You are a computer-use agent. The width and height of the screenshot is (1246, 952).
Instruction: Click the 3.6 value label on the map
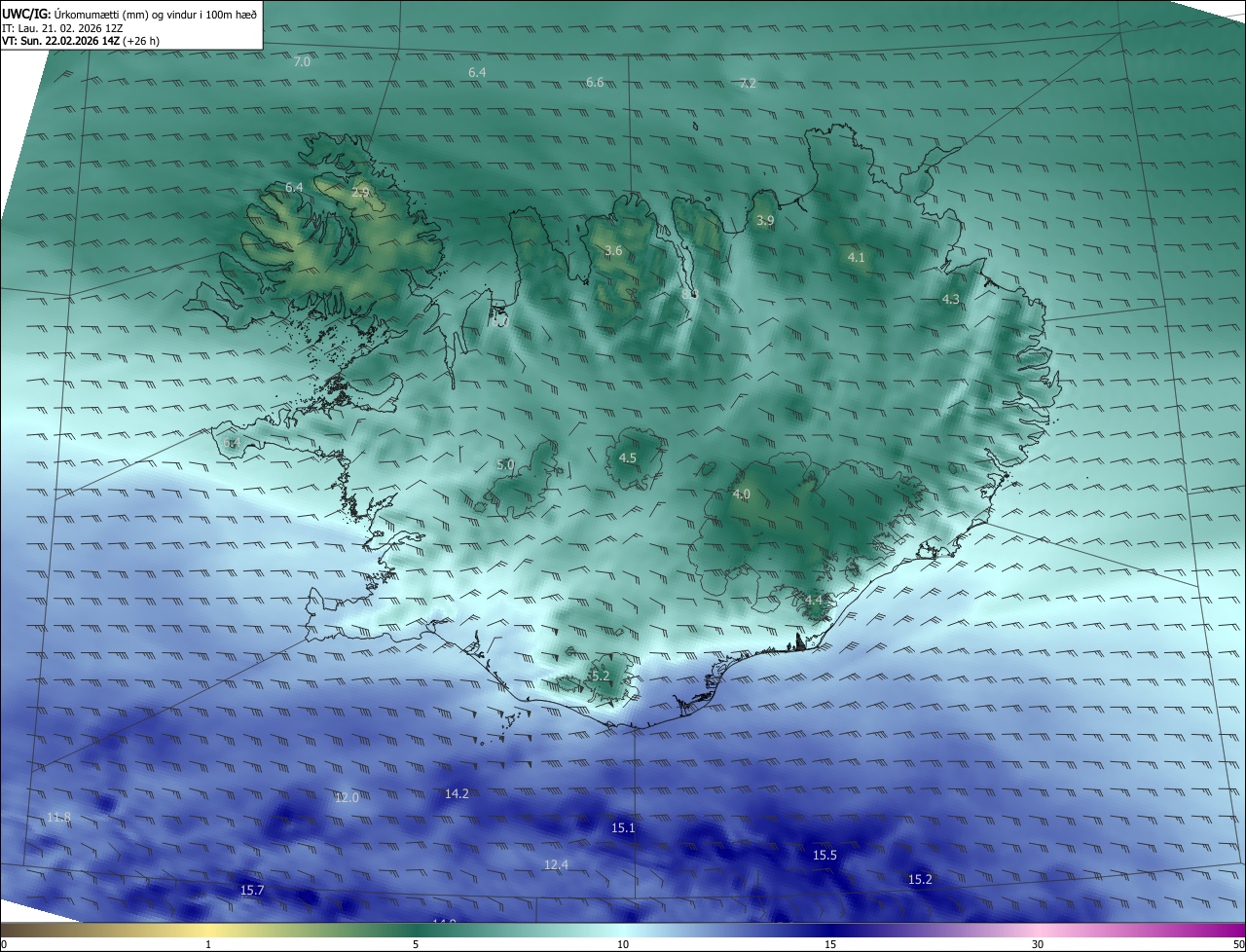tap(613, 251)
